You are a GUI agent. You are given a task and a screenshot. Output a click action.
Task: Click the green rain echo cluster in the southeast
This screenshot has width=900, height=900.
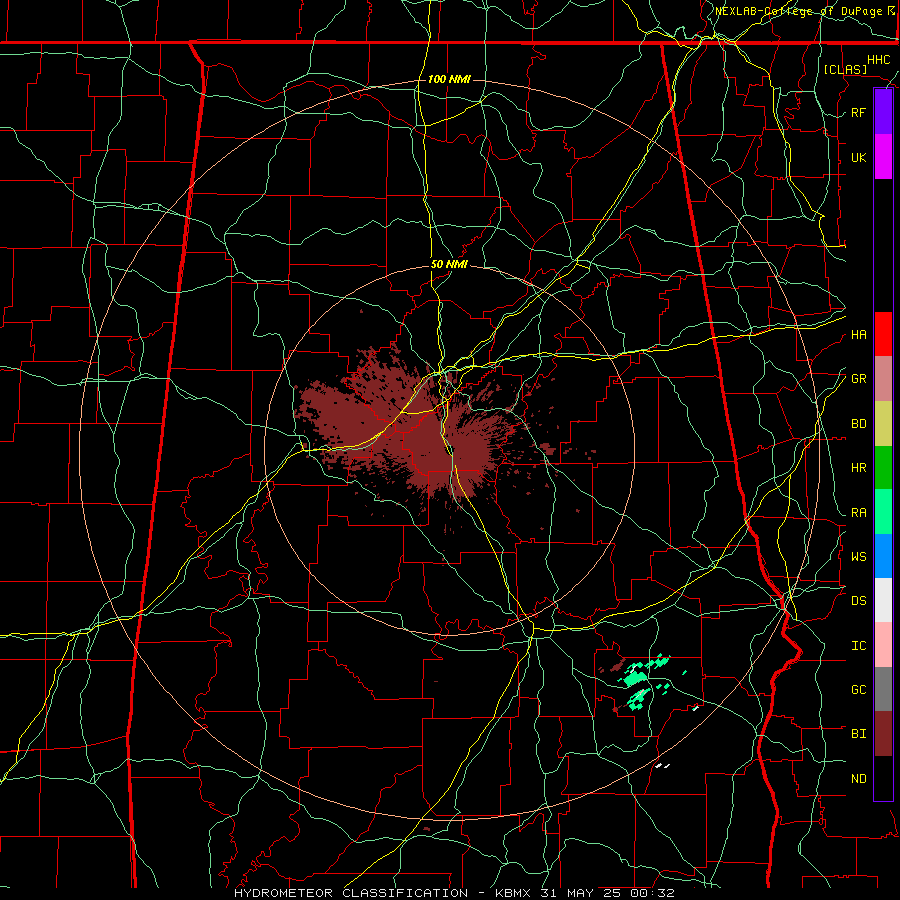coord(642,681)
